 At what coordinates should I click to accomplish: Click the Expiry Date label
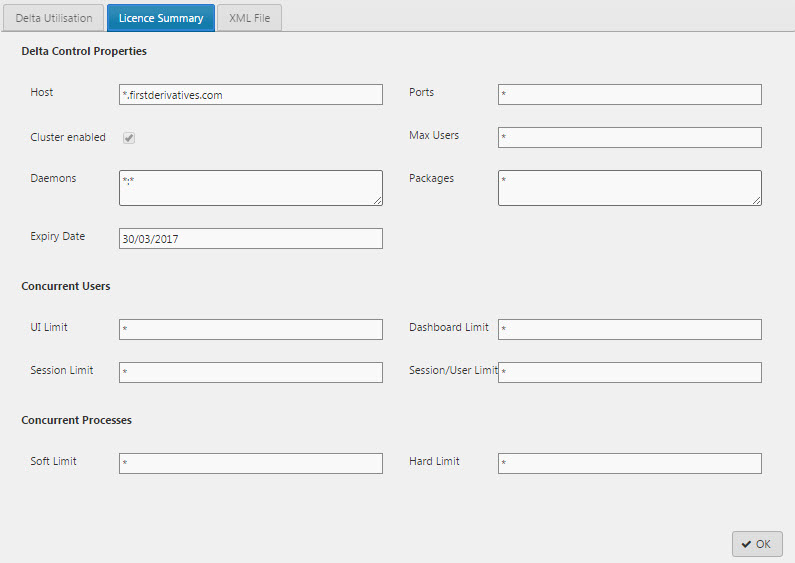pos(58,236)
